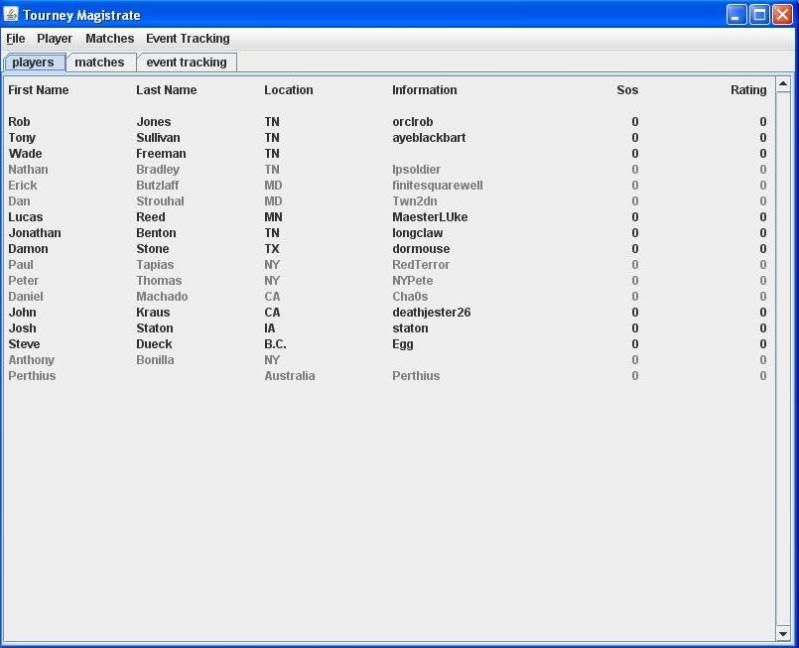
Task: Click the scrollbar down arrow
Action: 783,634
